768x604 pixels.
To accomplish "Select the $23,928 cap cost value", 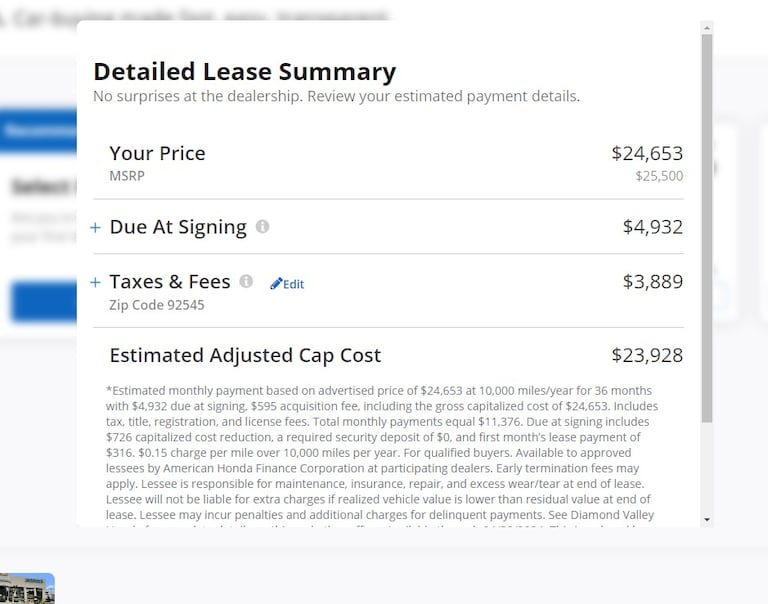I will coord(647,355).
